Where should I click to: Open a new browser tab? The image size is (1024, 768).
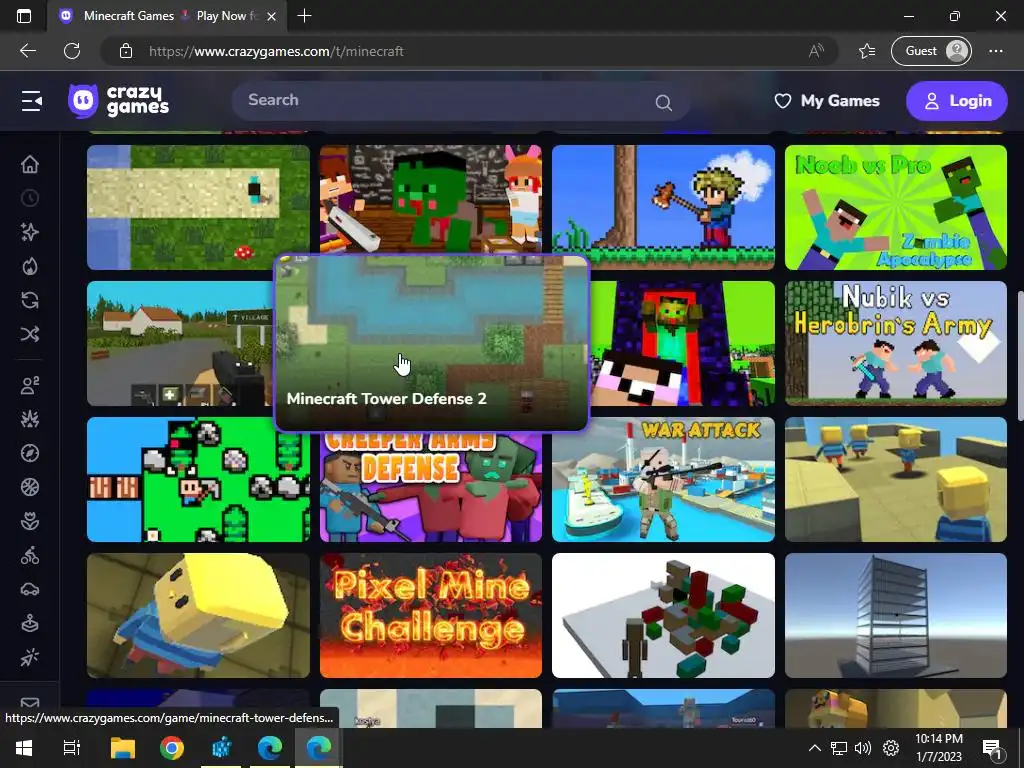[x=304, y=16]
